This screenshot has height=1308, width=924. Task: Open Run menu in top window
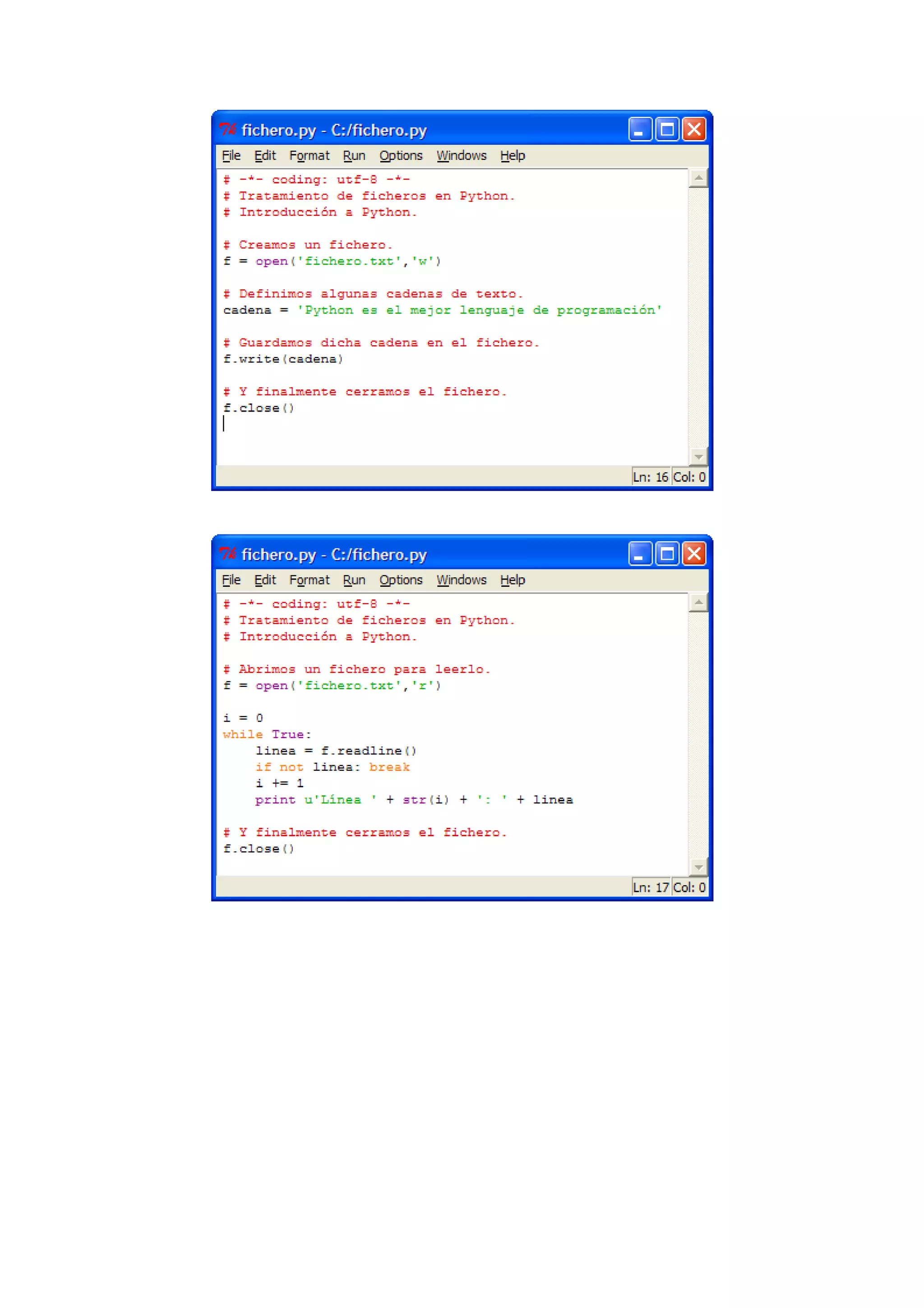(x=354, y=156)
